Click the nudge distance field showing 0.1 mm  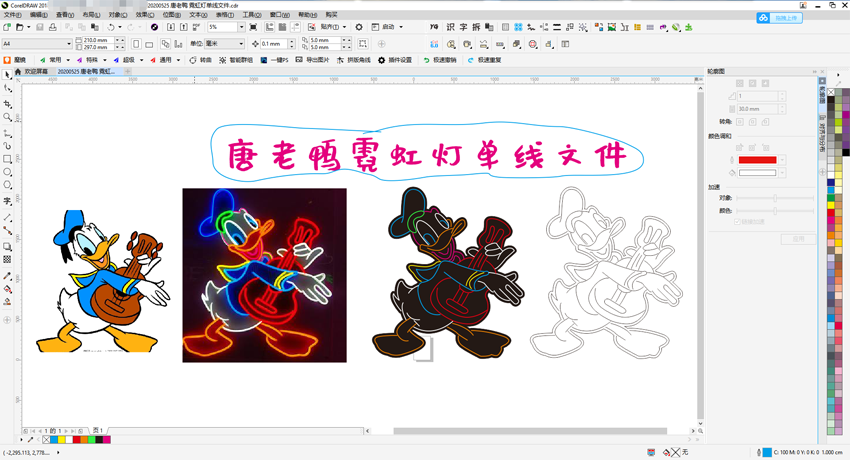click(x=273, y=44)
